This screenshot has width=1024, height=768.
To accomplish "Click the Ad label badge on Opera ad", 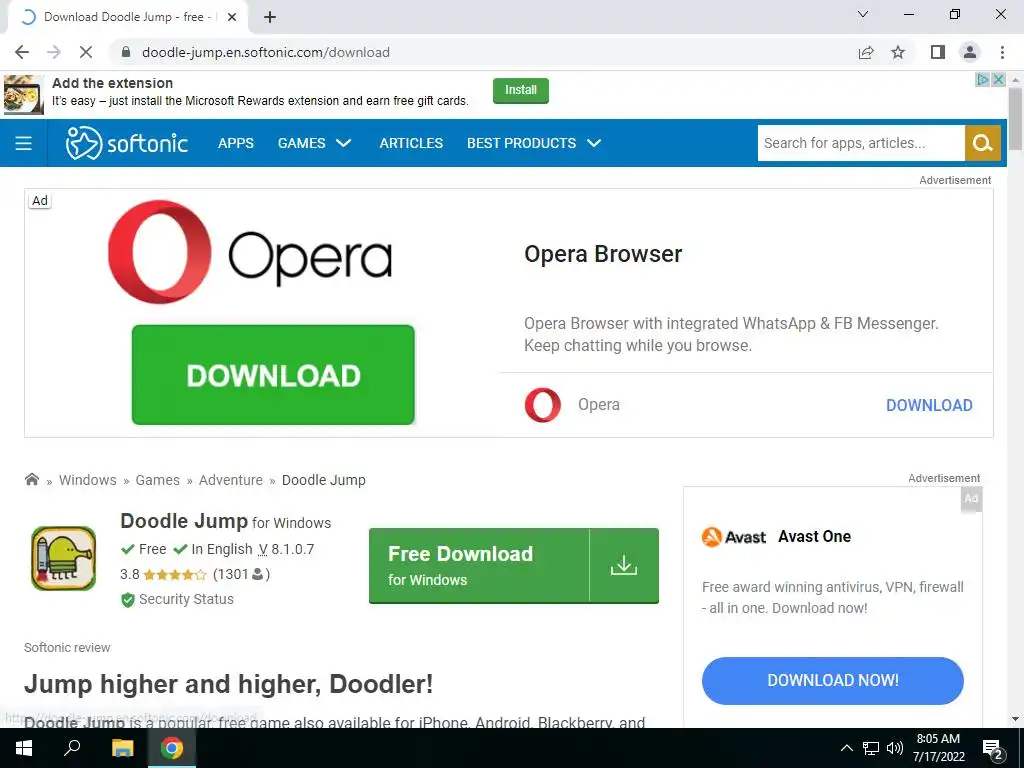I will (x=40, y=200).
